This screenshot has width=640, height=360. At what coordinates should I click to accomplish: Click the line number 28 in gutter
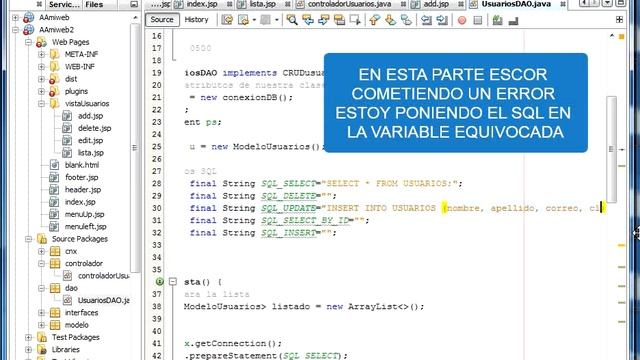157,184
